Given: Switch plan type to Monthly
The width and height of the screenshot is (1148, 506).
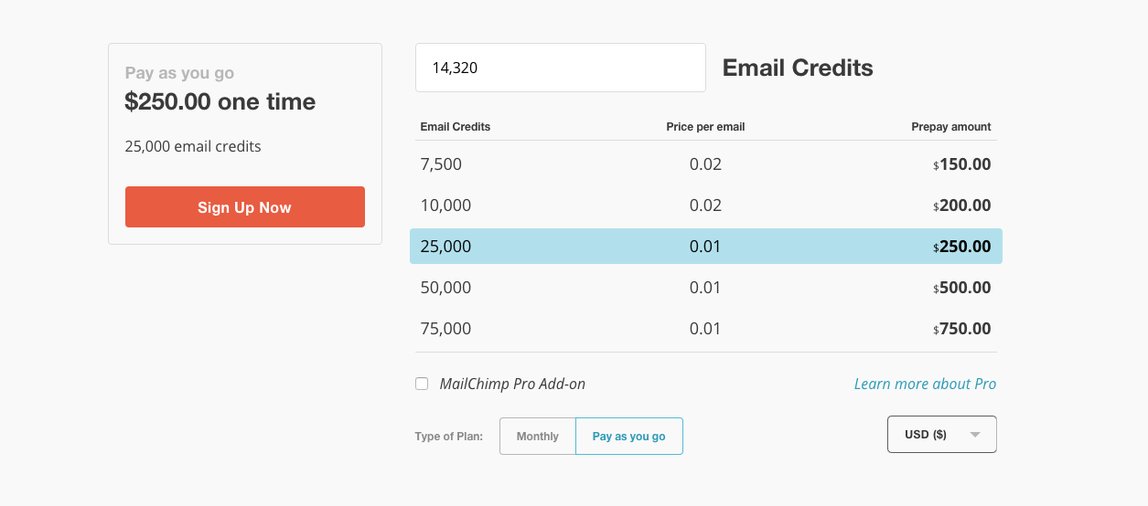Looking at the screenshot, I should pos(537,436).
